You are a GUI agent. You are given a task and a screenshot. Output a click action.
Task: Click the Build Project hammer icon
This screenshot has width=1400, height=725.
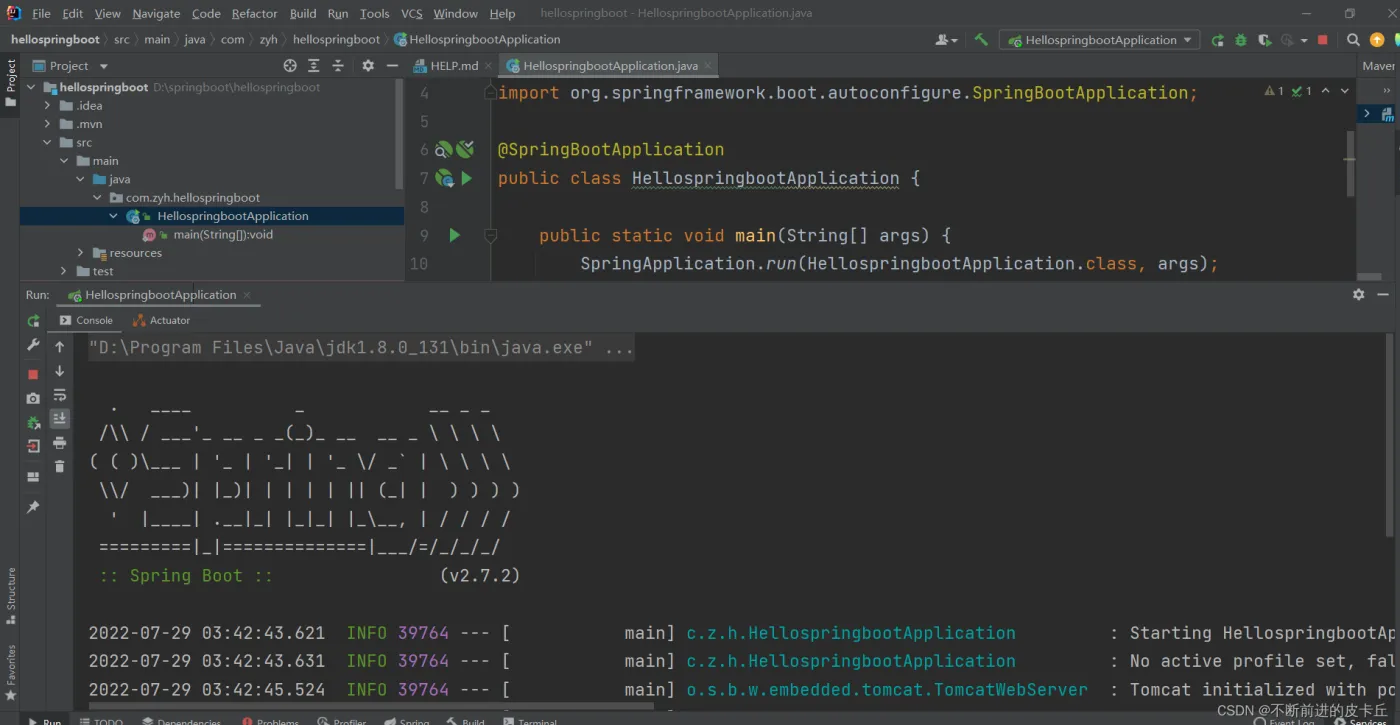coord(981,40)
